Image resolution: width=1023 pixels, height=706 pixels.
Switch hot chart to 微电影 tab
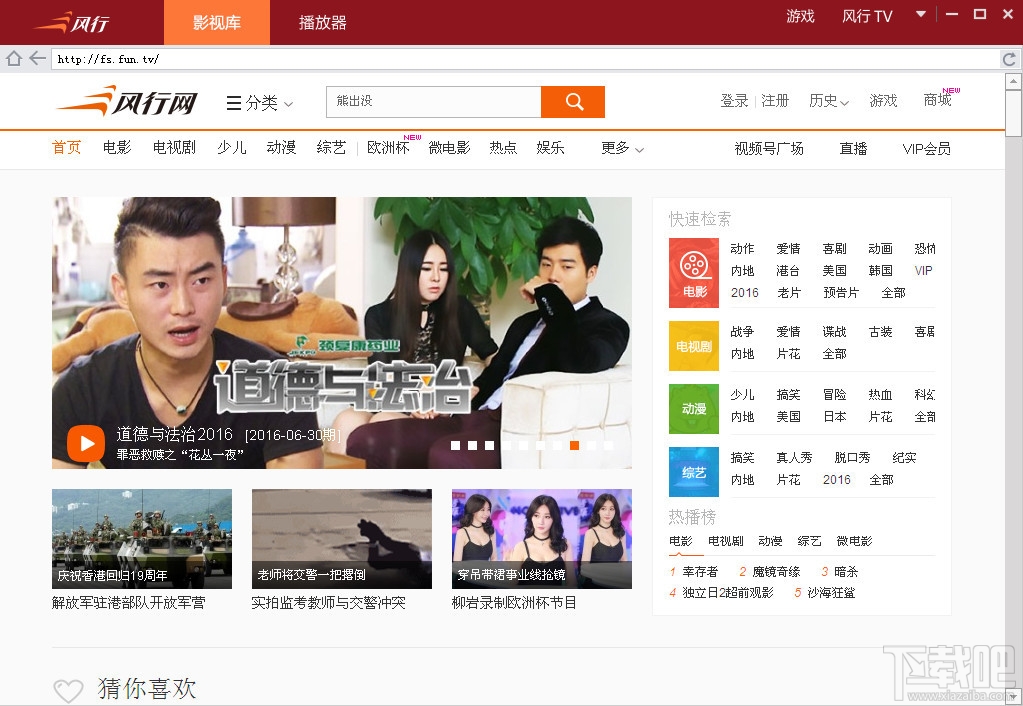tap(854, 541)
